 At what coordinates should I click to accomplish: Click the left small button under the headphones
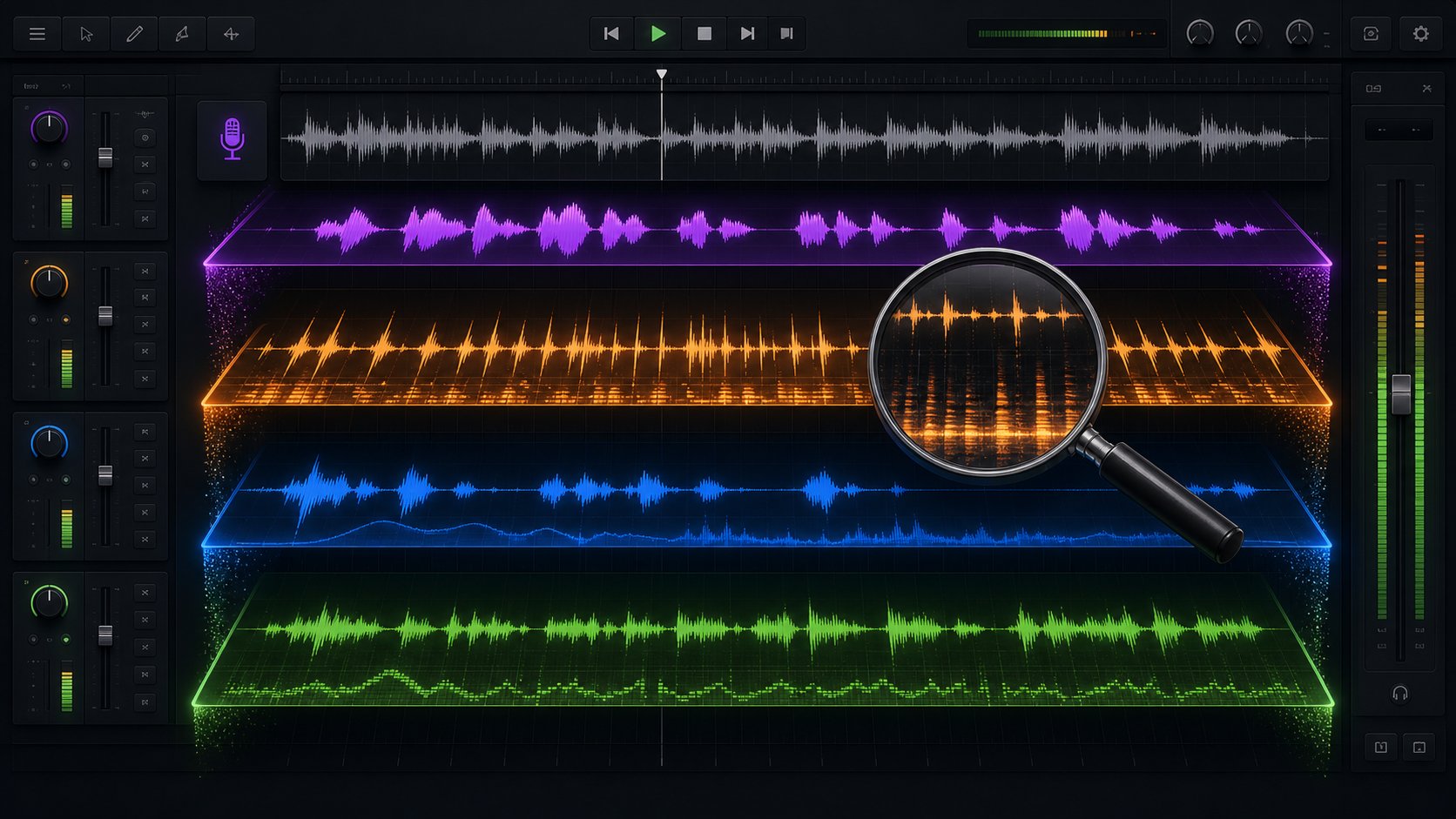[1381, 748]
